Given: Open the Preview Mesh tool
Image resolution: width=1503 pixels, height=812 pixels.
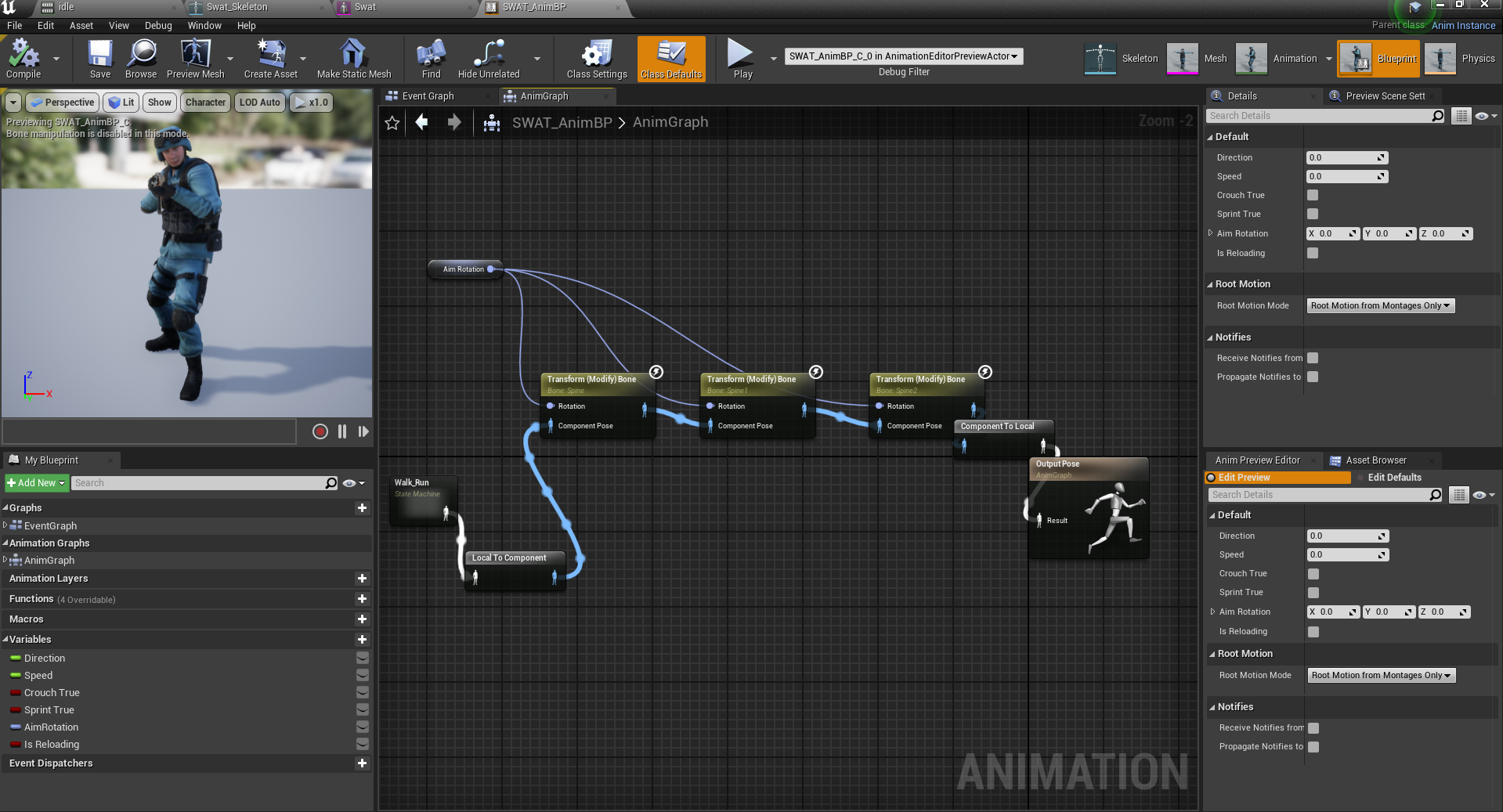Looking at the screenshot, I should [x=196, y=59].
